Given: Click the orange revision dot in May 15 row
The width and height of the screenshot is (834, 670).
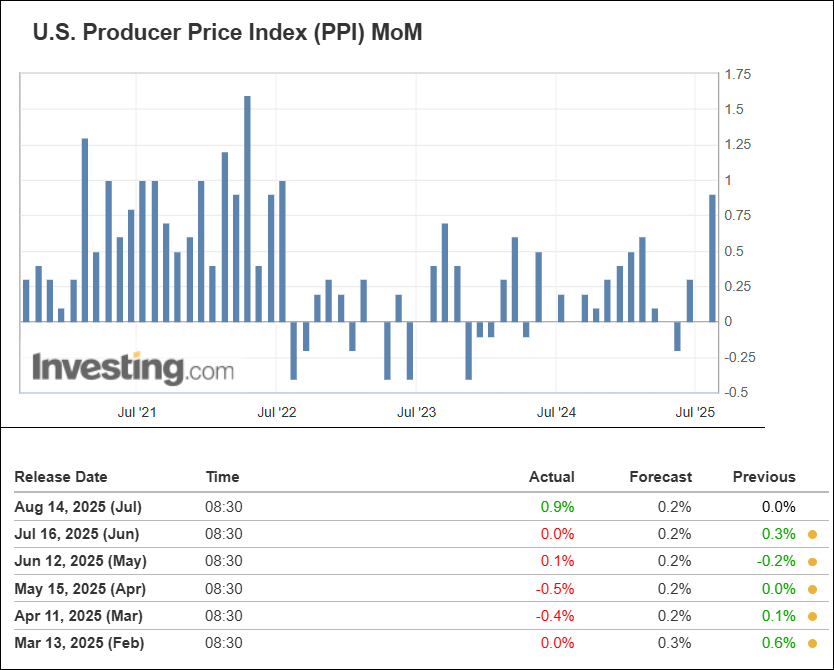Looking at the screenshot, I should (812, 589).
